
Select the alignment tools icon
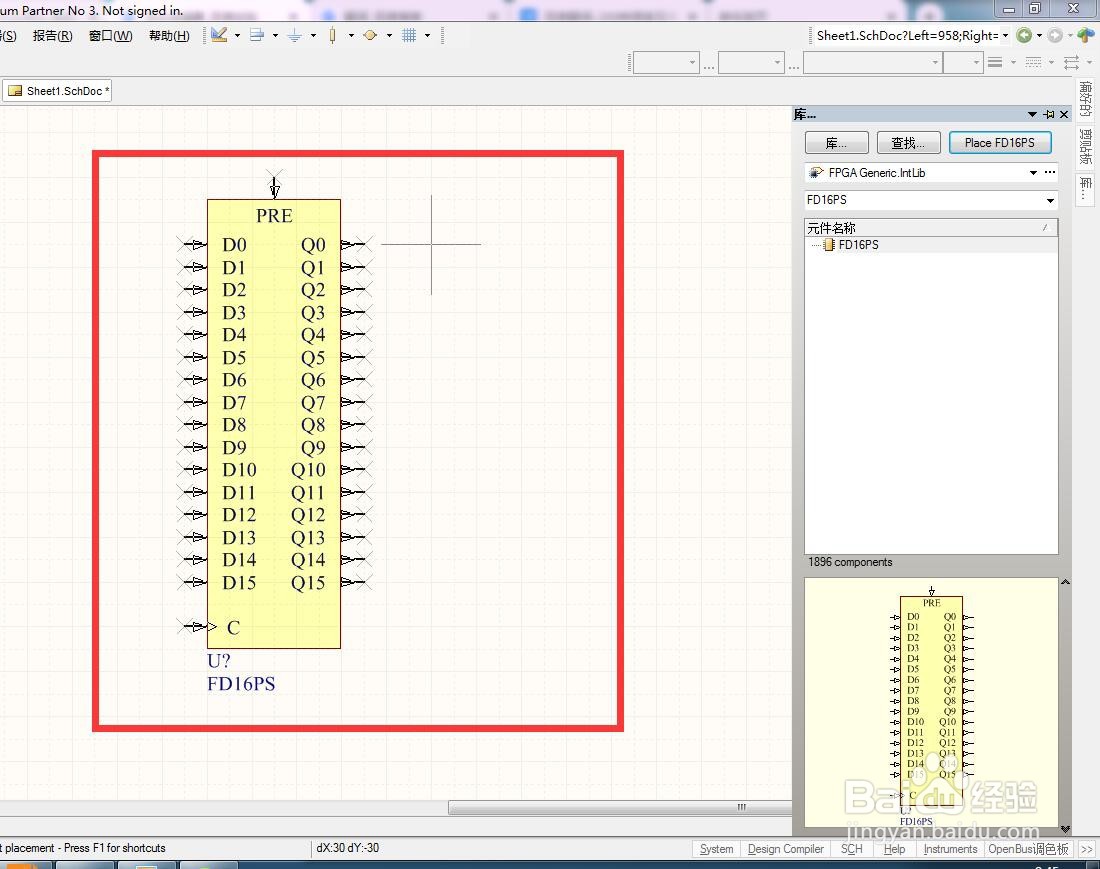(x=257, y=35)
